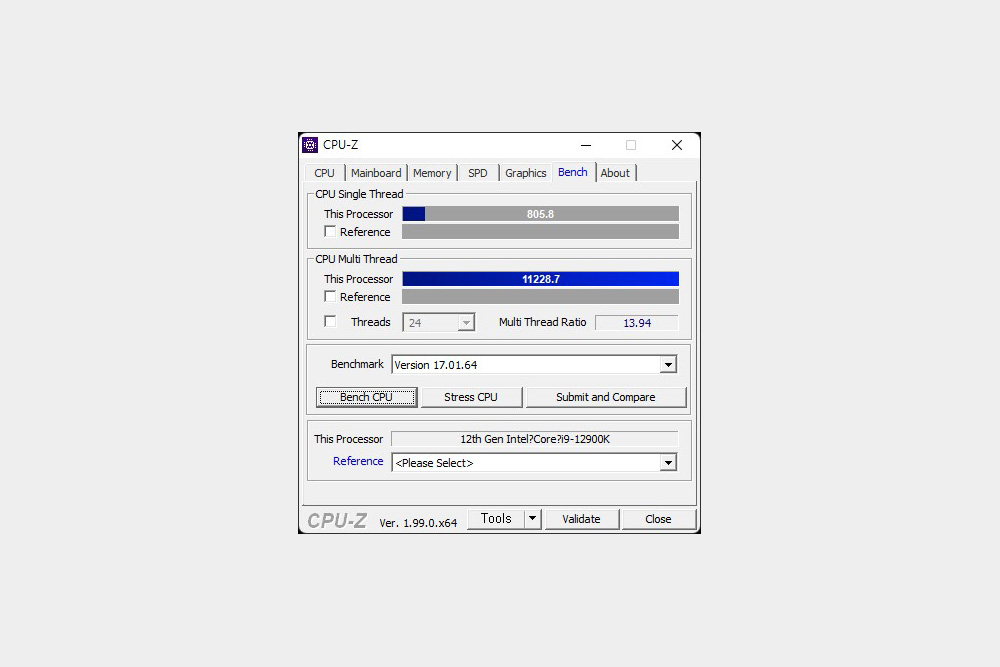Open the Tools dropdown arrow
Viewport: 1000px width, 667px height.
pyautogui.click(x=533, y=518)
